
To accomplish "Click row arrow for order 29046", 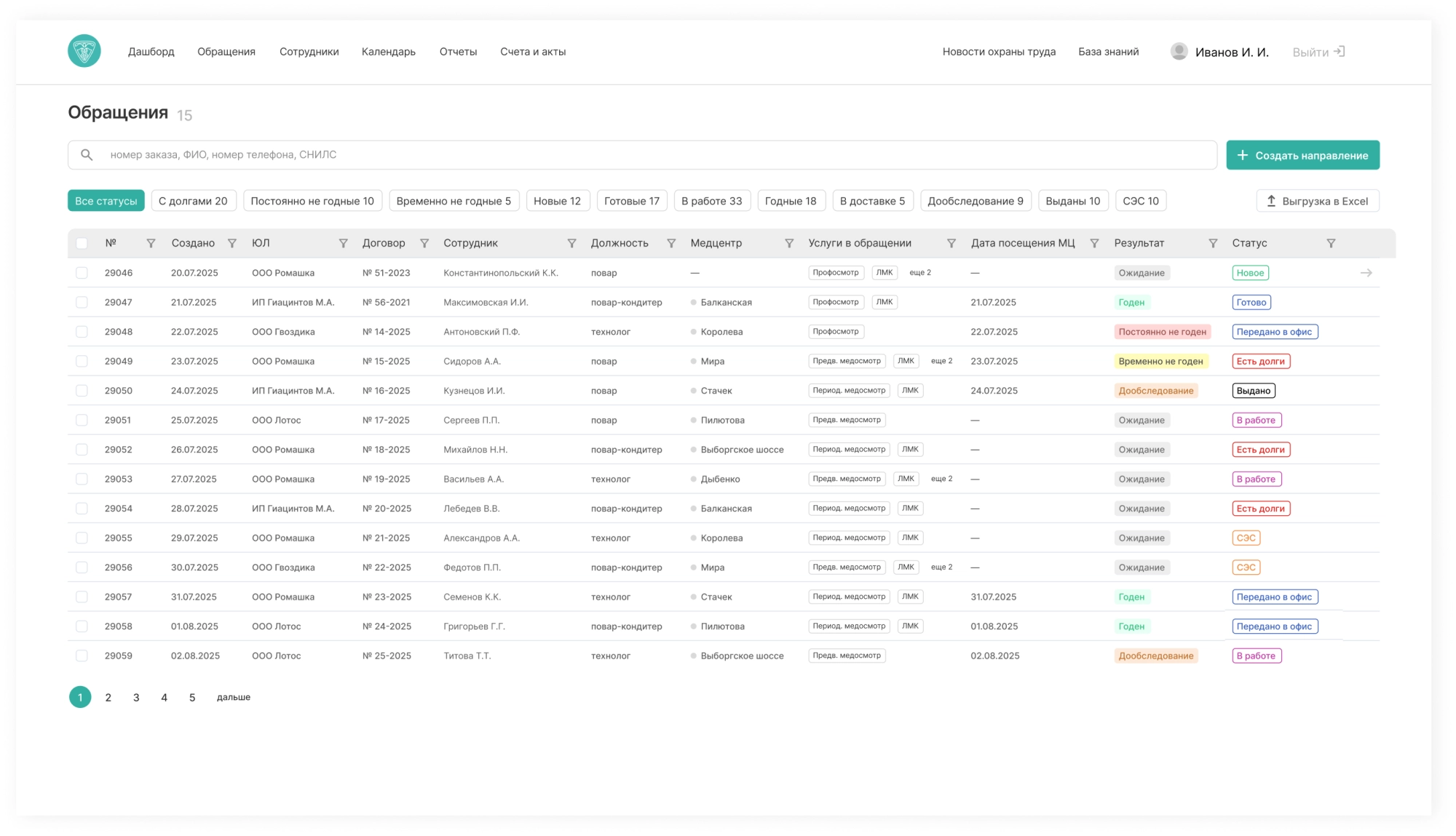I will tap(1366, 273).
